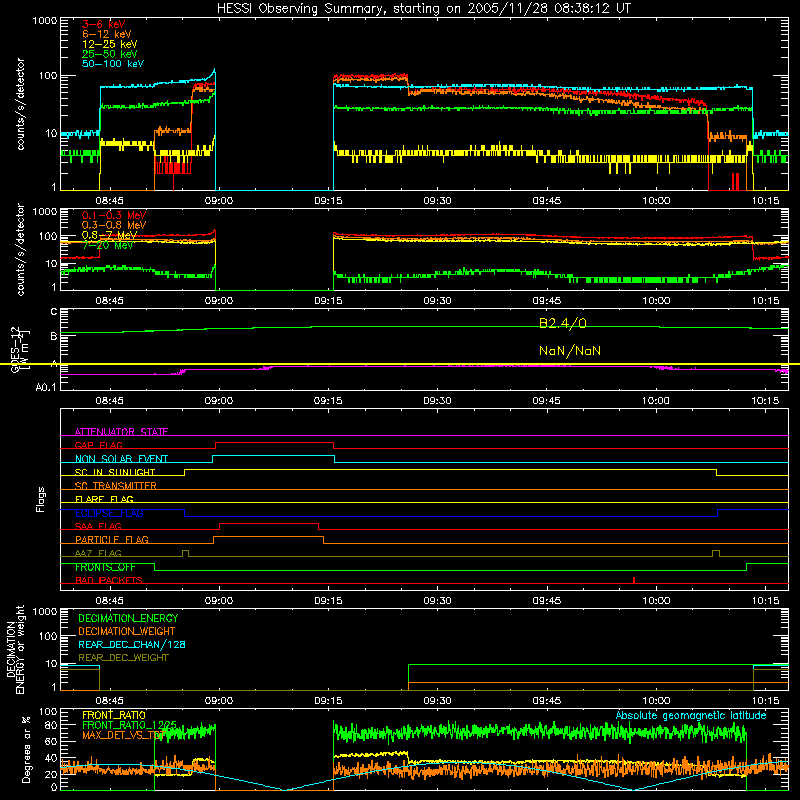Click the 0.1-0.3 MeV legend entry
Viewport: 800px width, 800px height.
(114, 215)
